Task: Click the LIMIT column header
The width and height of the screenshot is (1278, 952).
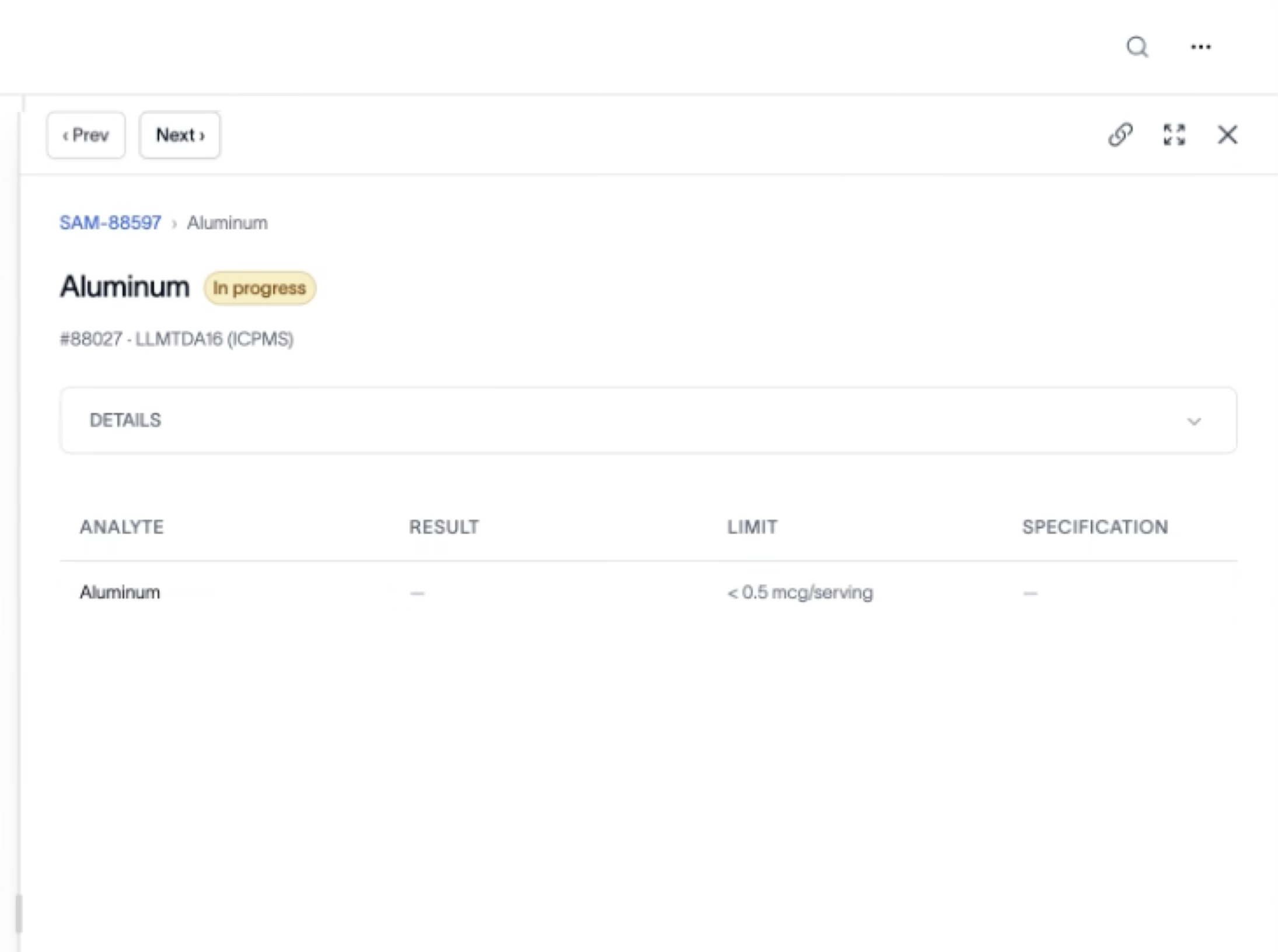Action: pos(752,527)
